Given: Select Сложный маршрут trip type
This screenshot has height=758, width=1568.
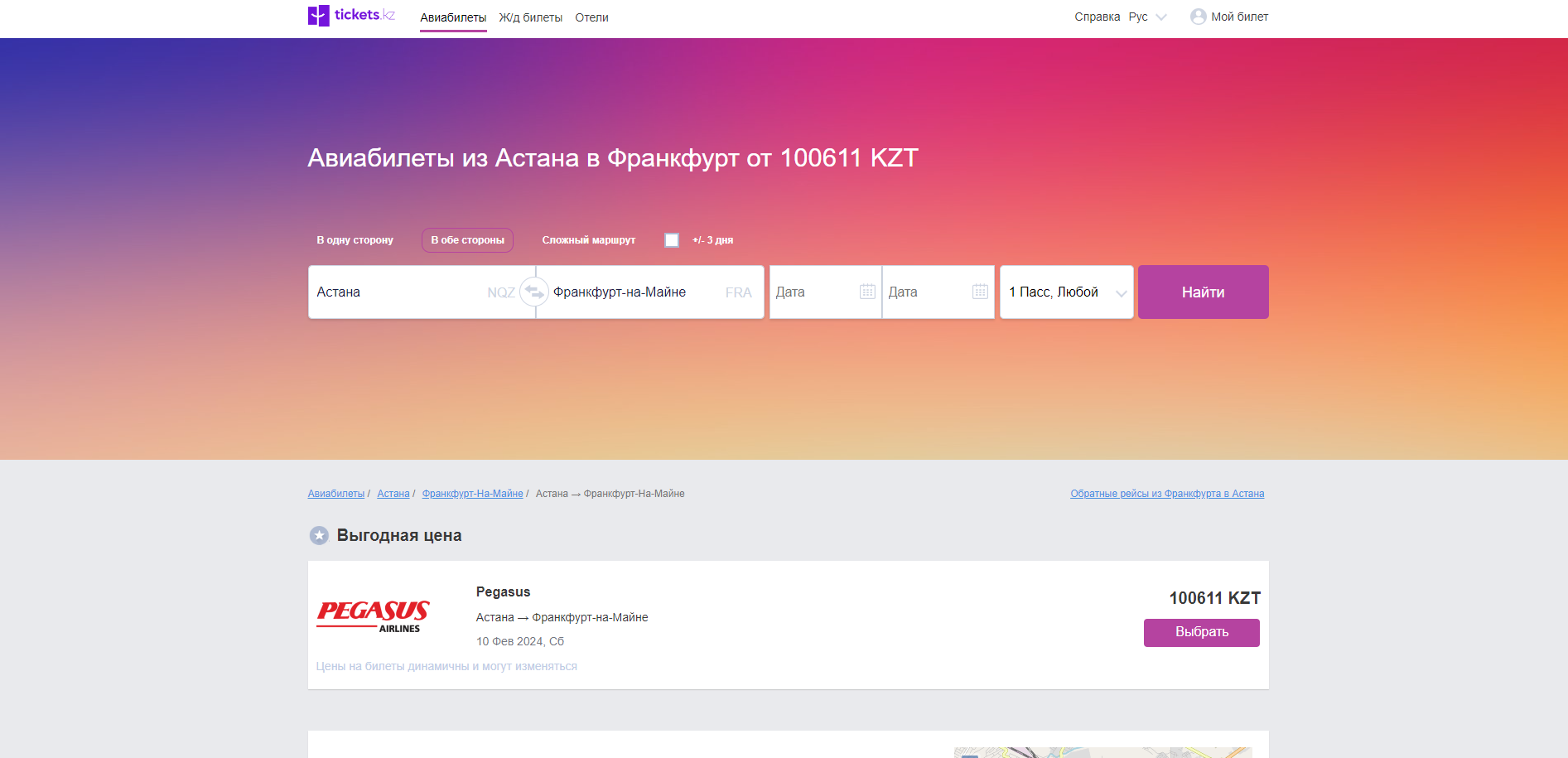Looking at the screenshot, I should click(x=589, y=240).
